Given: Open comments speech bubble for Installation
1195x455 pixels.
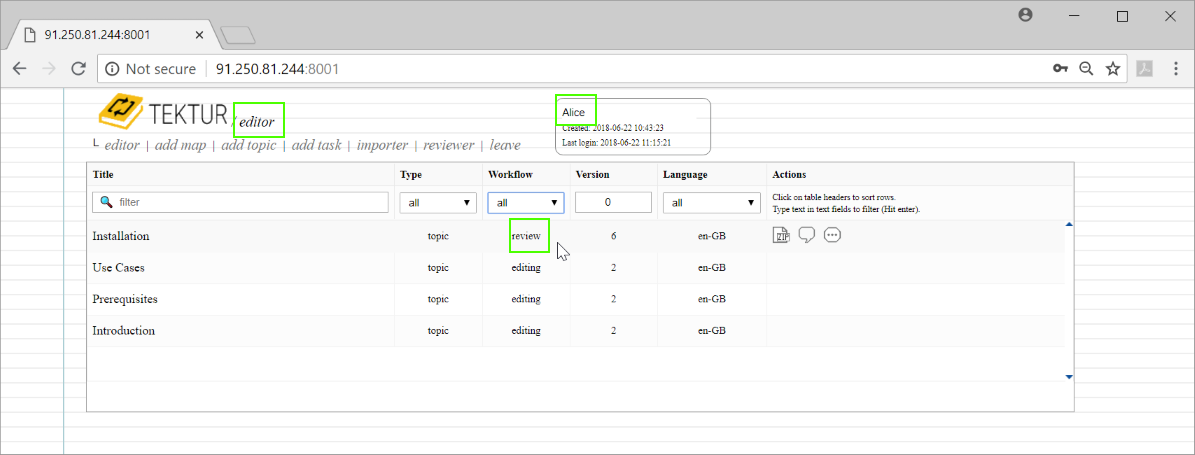Looking at the screenshot, I should [807, 236].
